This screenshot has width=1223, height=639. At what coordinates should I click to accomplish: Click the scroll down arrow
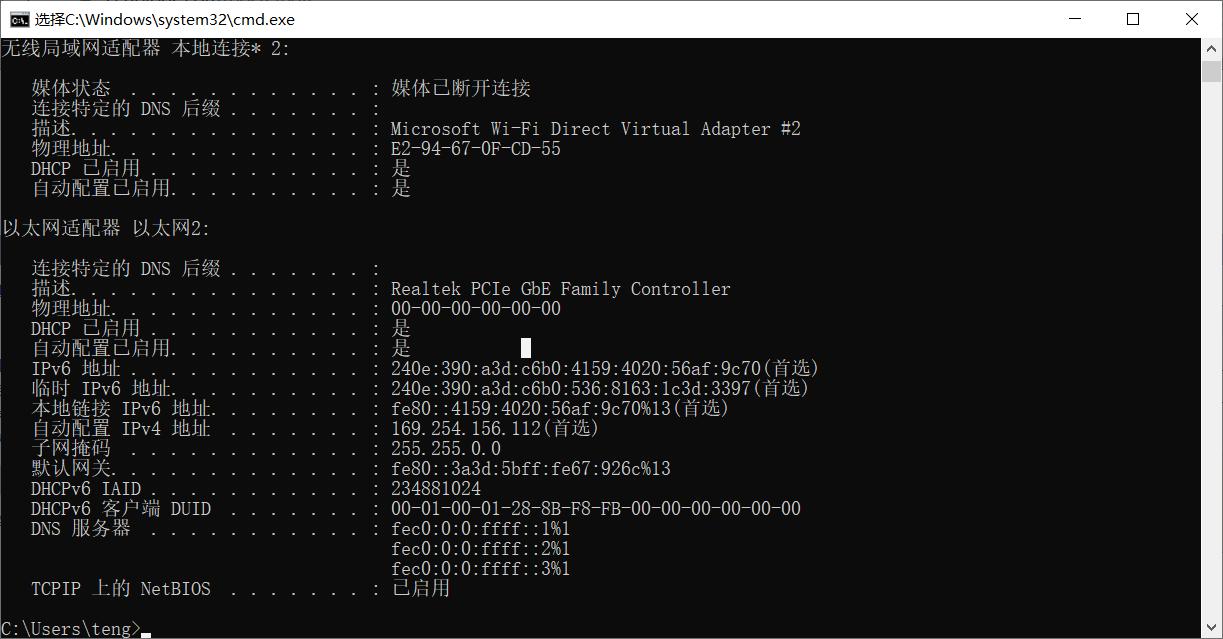(x=1211, y=628)
